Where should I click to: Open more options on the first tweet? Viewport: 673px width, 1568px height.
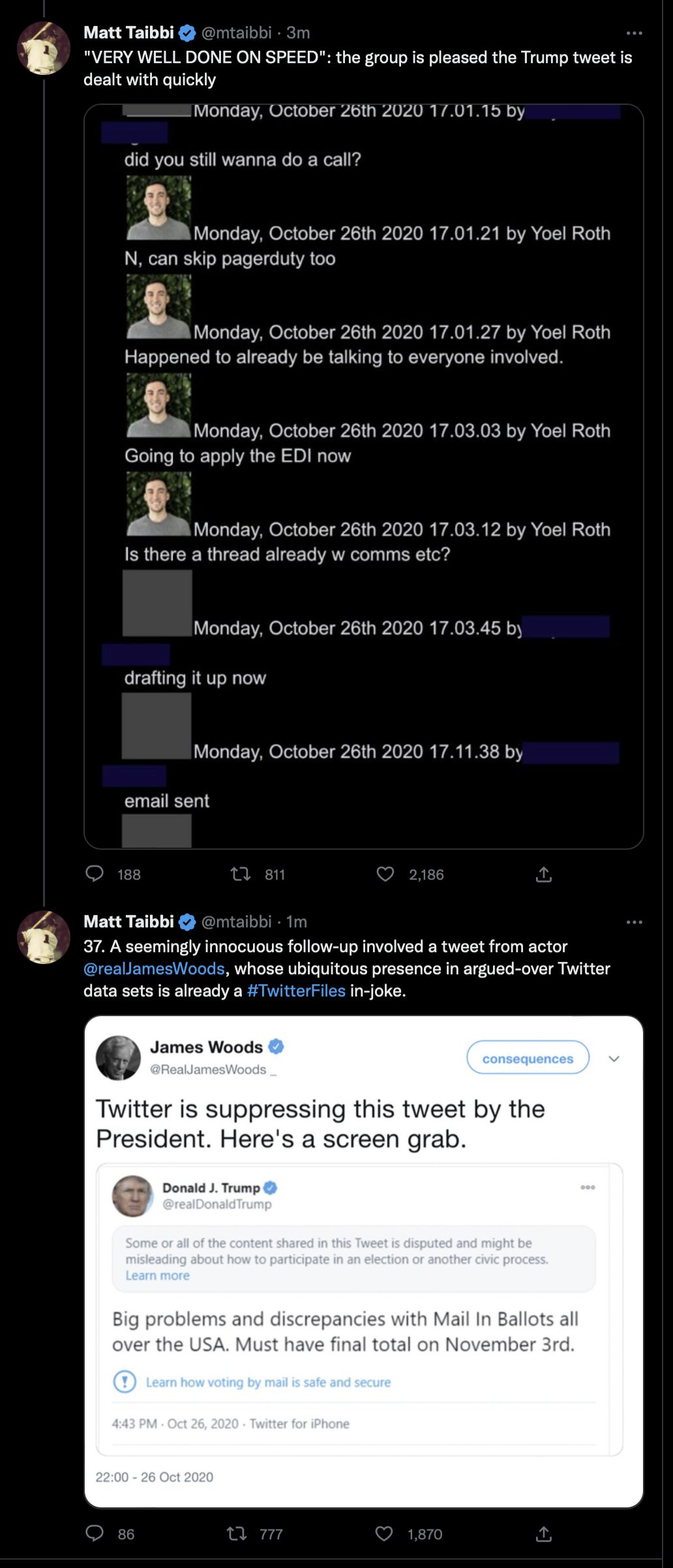pos(634,33)
